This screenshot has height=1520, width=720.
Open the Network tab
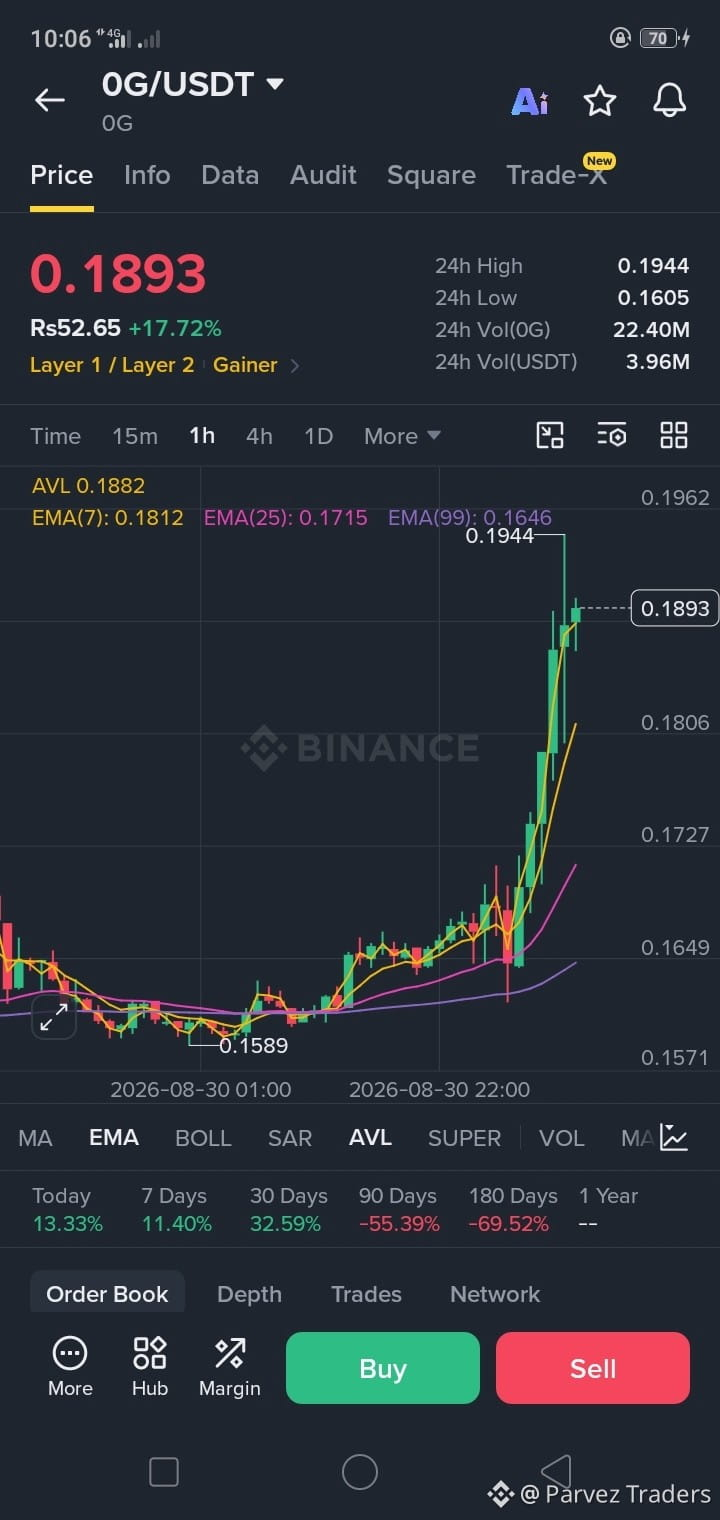[495, 1294]
